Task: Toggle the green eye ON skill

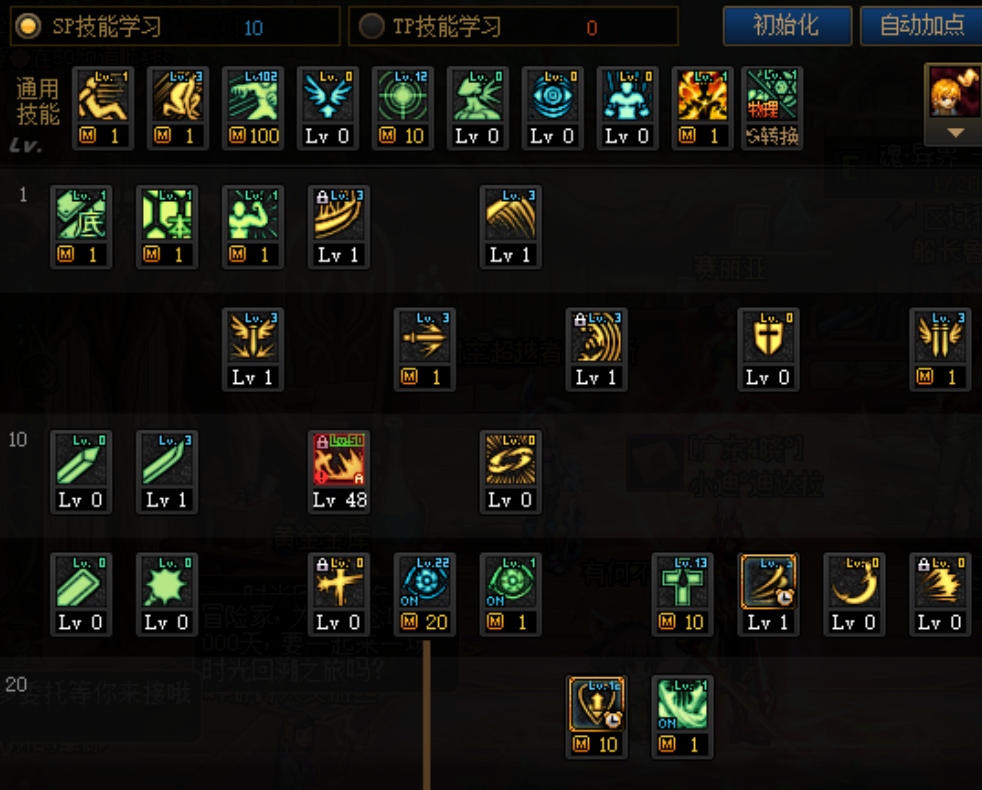Action: [510, 595]
